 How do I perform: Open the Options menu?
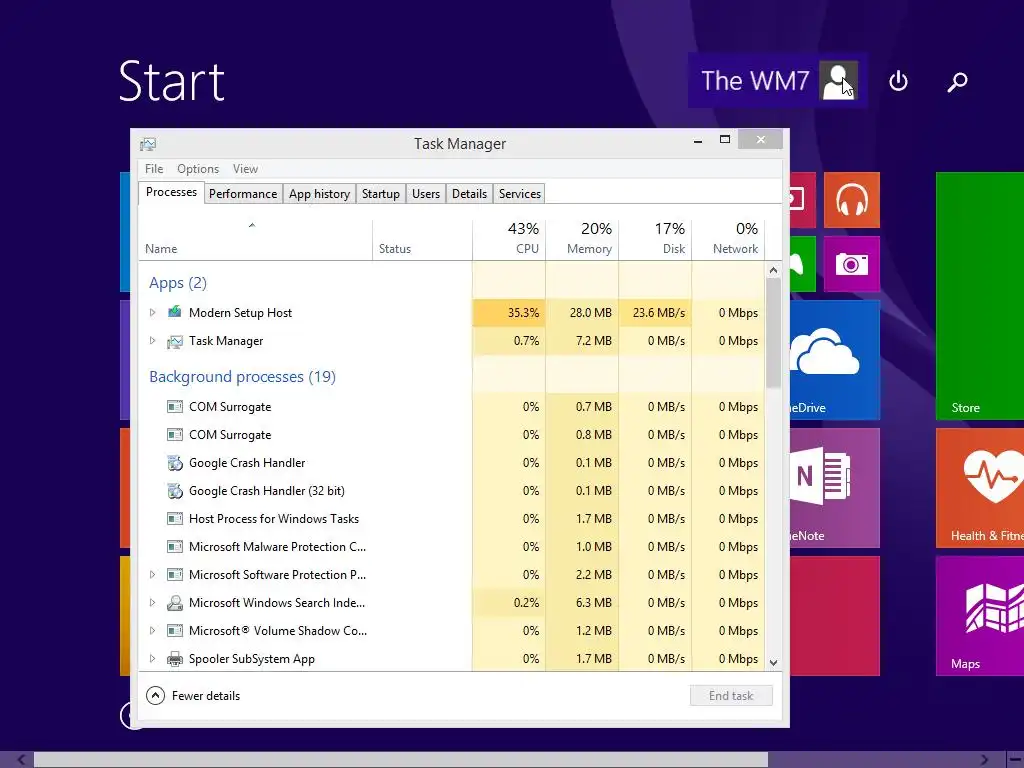198,168
